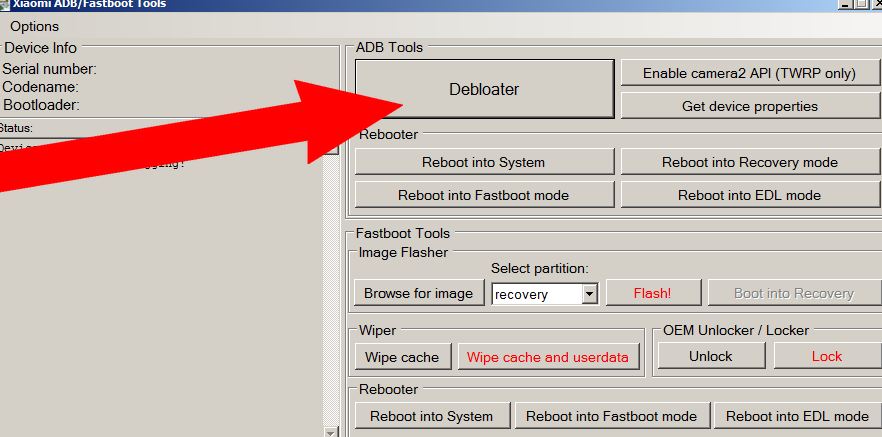Click Get device properties button
Viewport: 882px width, 437px height.
point(750,106)
